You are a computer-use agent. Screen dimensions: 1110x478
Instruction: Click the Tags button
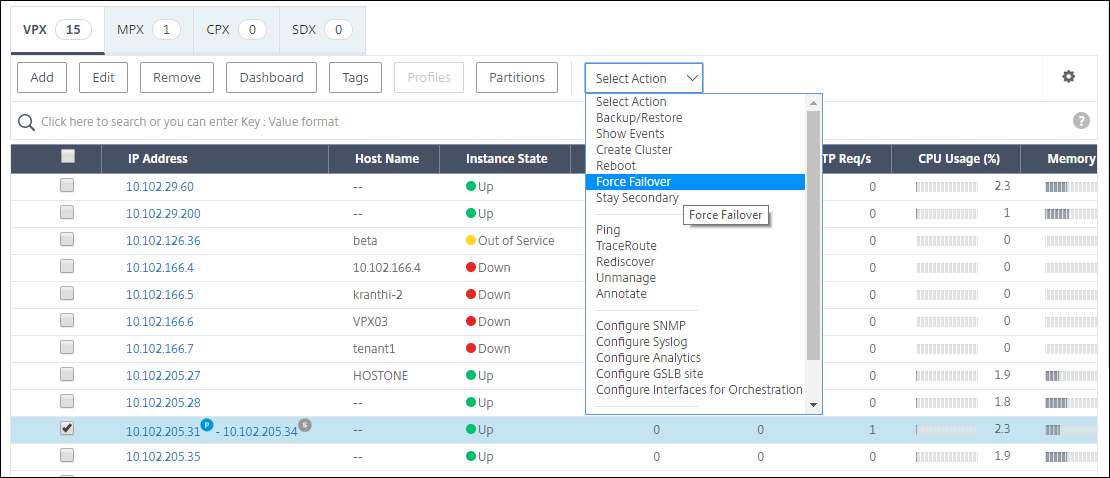click(355, 78)
